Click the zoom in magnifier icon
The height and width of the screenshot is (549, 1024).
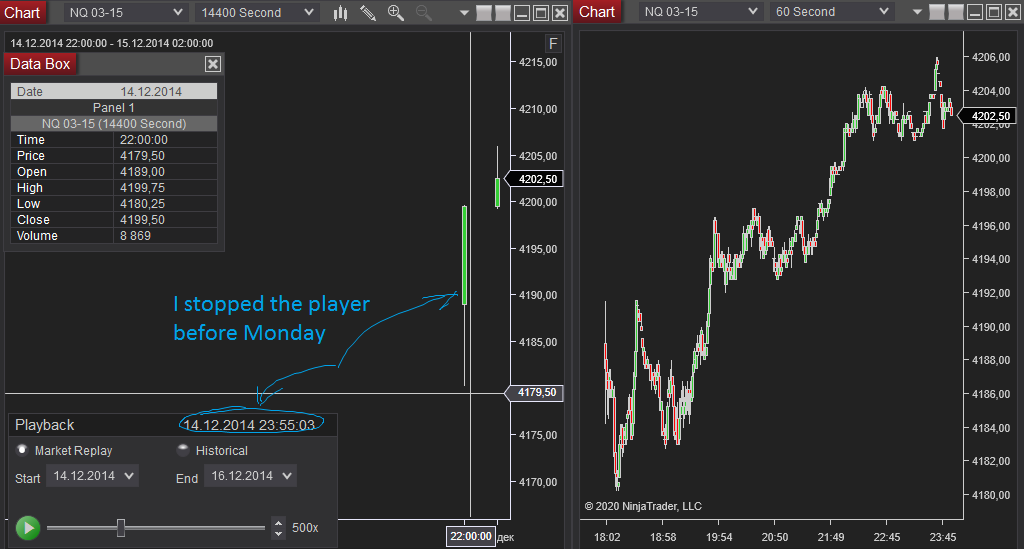point(396,12)
